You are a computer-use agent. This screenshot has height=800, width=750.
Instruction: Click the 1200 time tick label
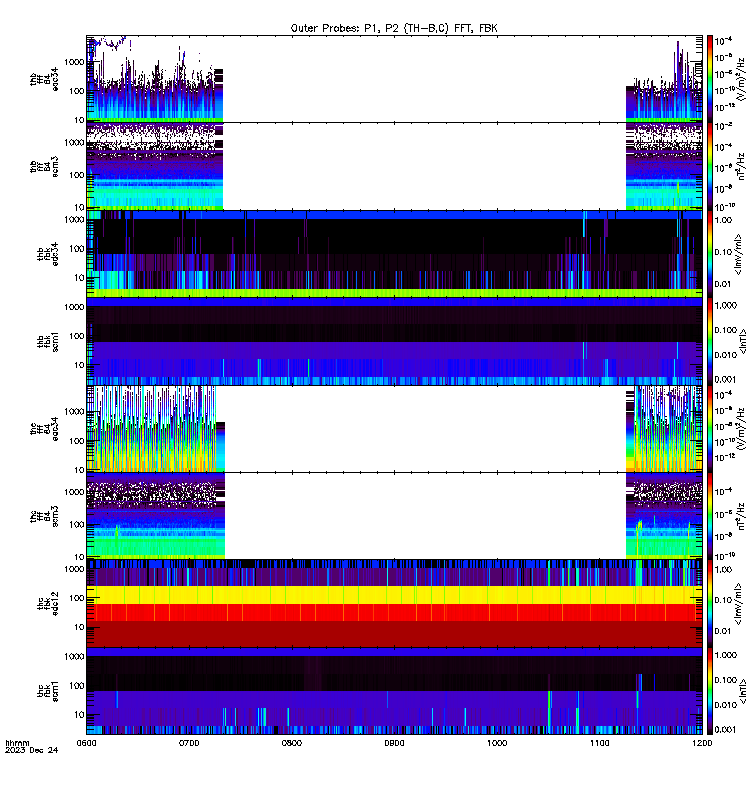(x=702, y=743)
